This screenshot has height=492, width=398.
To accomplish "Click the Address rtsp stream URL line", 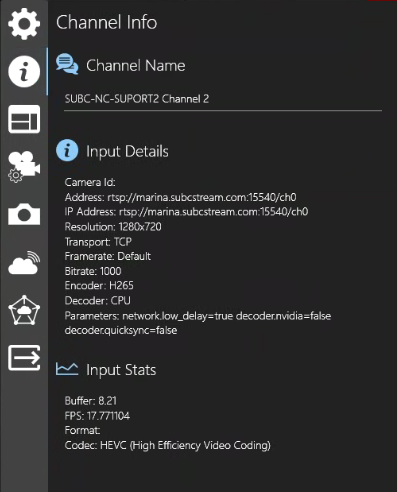I will [x=181, y=197].
